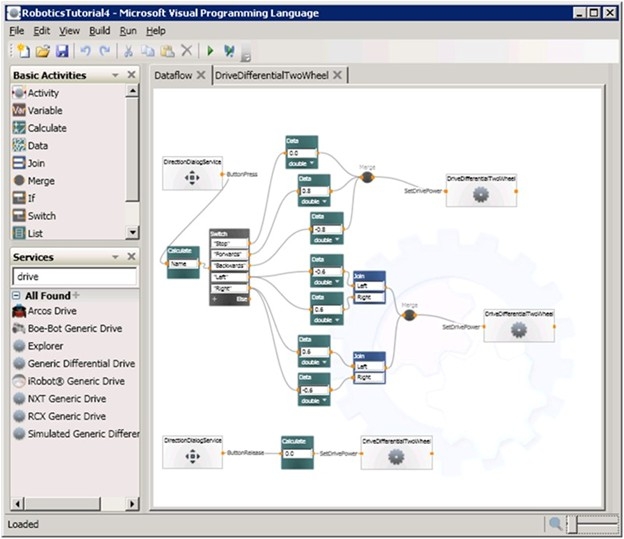Select Generic Differential Drive service
The width and height of the screenshot is (624, 539).
click(74, 363)
